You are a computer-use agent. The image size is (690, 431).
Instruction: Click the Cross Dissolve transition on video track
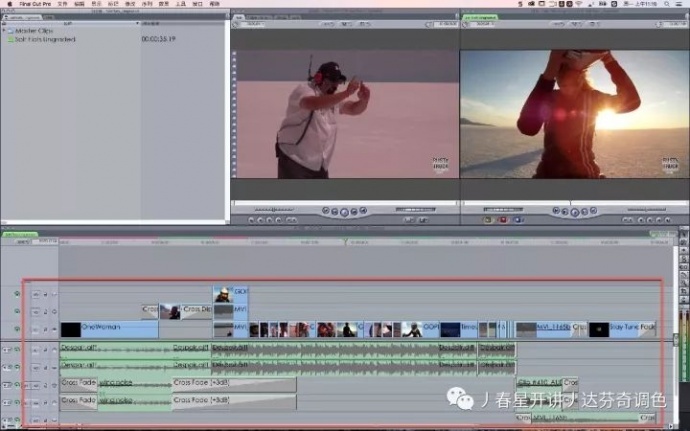click(195, 311)
